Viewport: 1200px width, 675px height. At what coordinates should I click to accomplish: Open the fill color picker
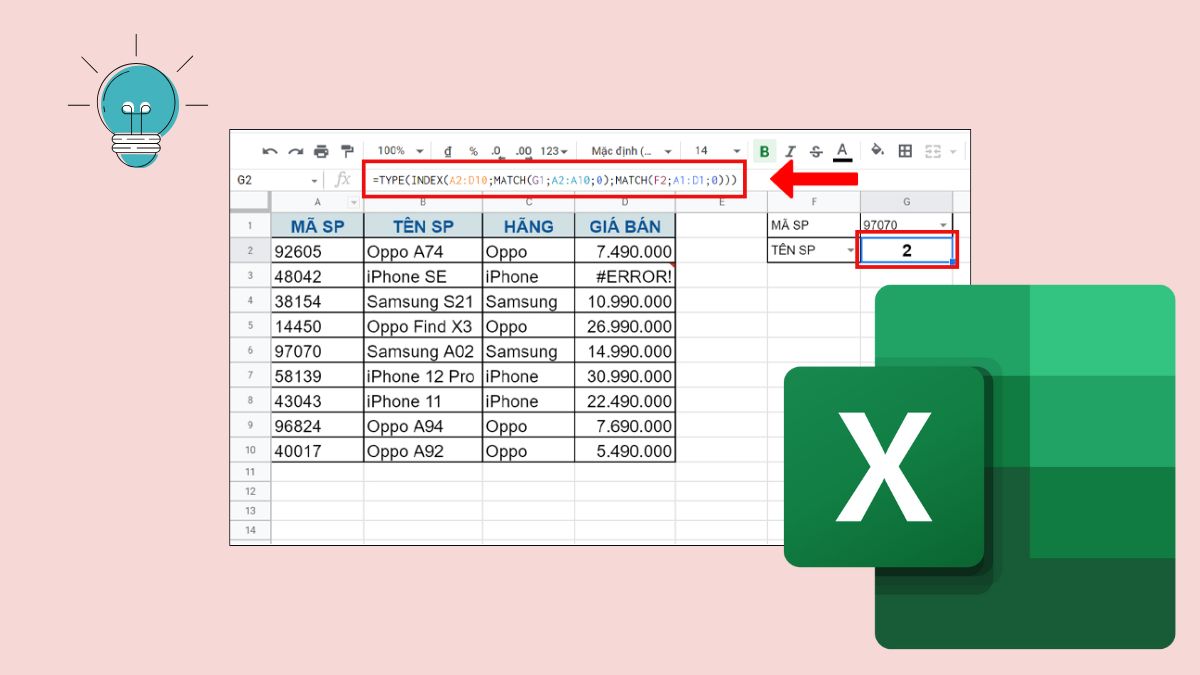[878, 151]
